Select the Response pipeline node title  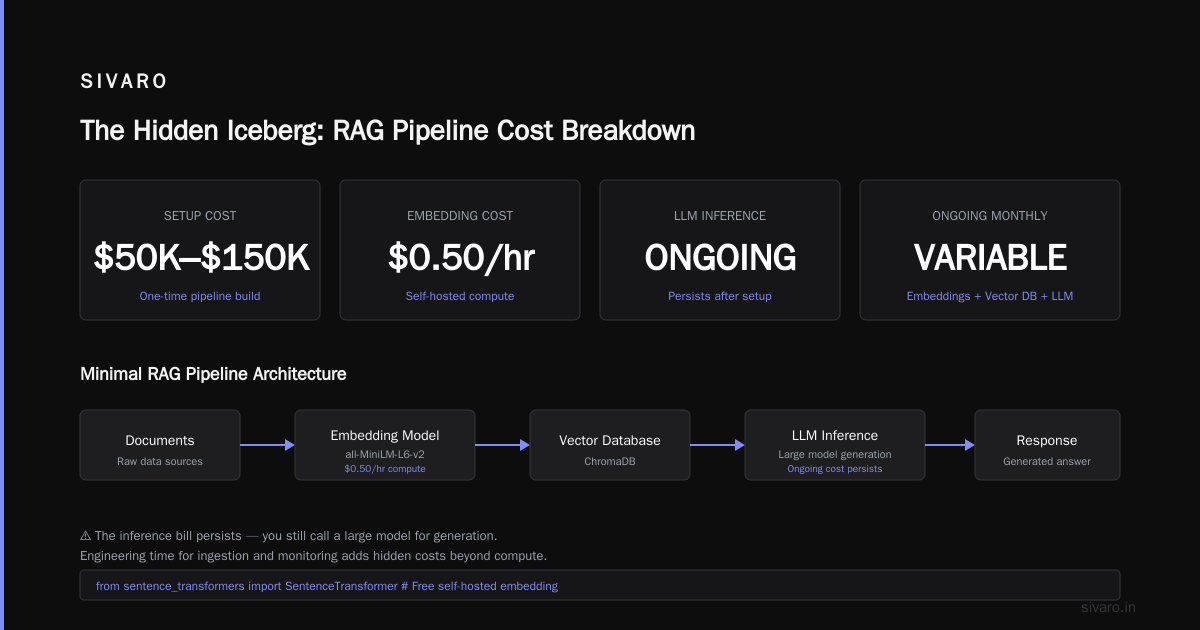click(x=1047, y=440)
